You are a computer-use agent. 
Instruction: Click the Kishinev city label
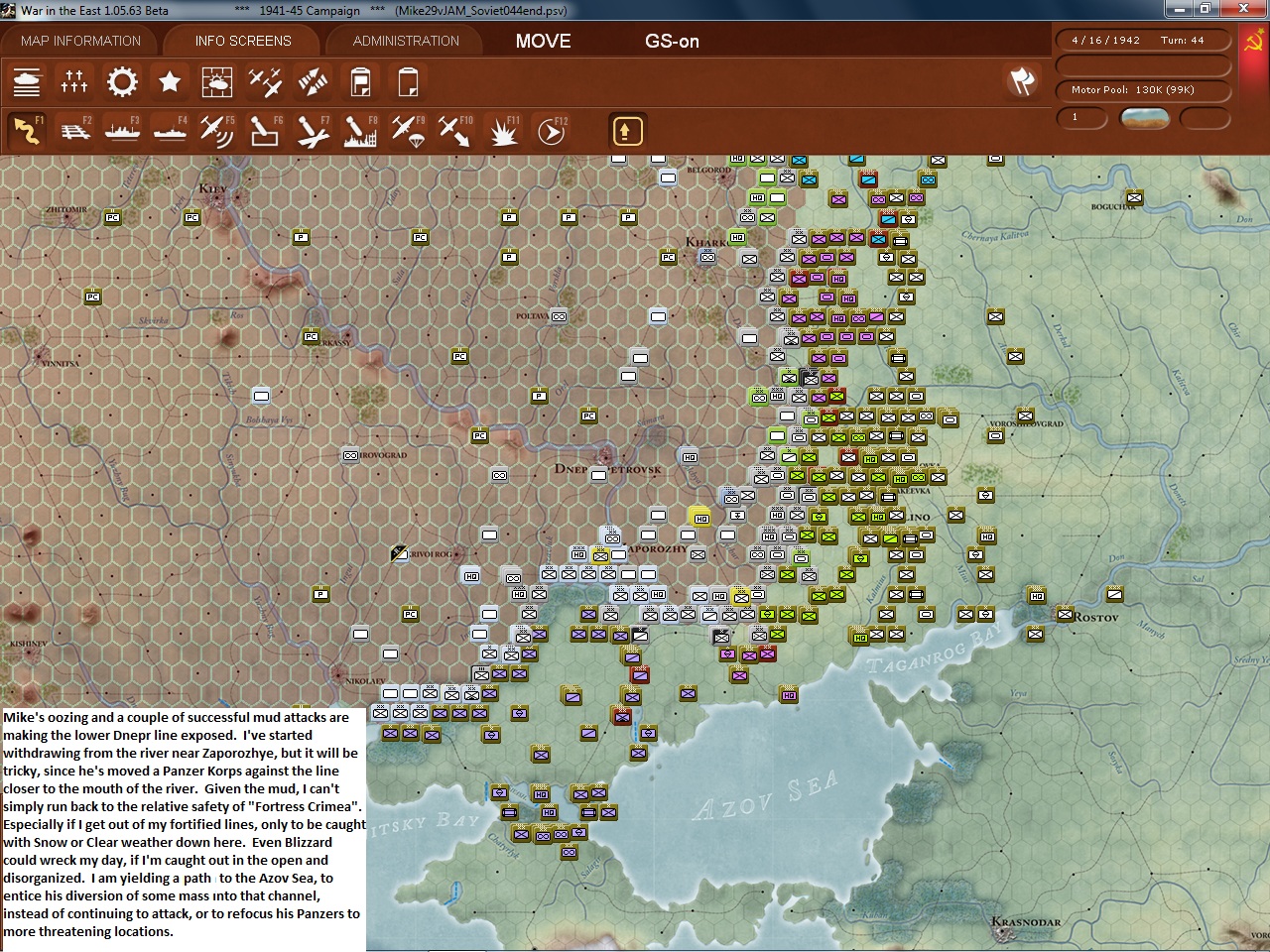pyautogui.click(x=29, y=644)
